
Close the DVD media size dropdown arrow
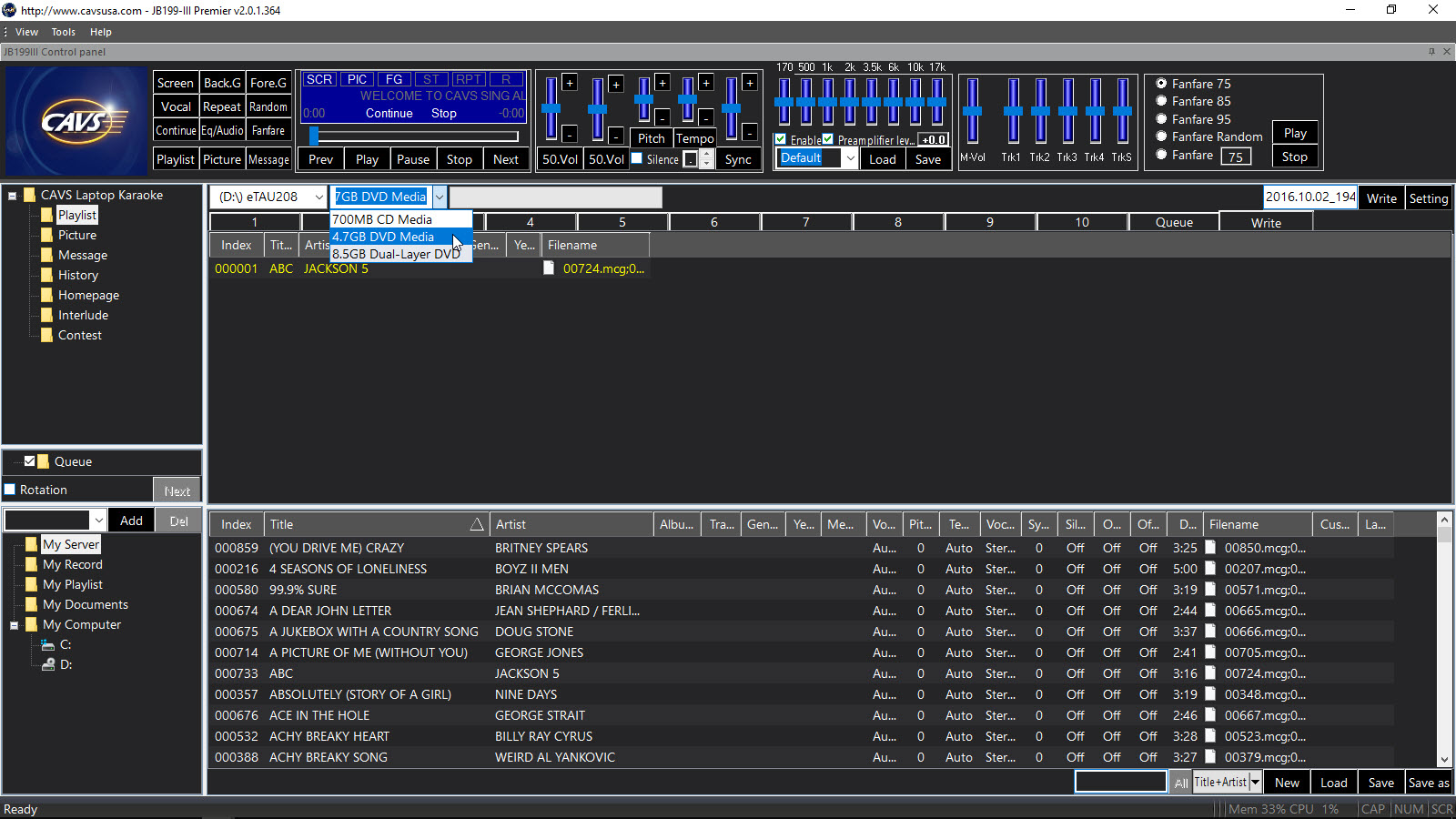pyautogui.click(x=440, y=197)
